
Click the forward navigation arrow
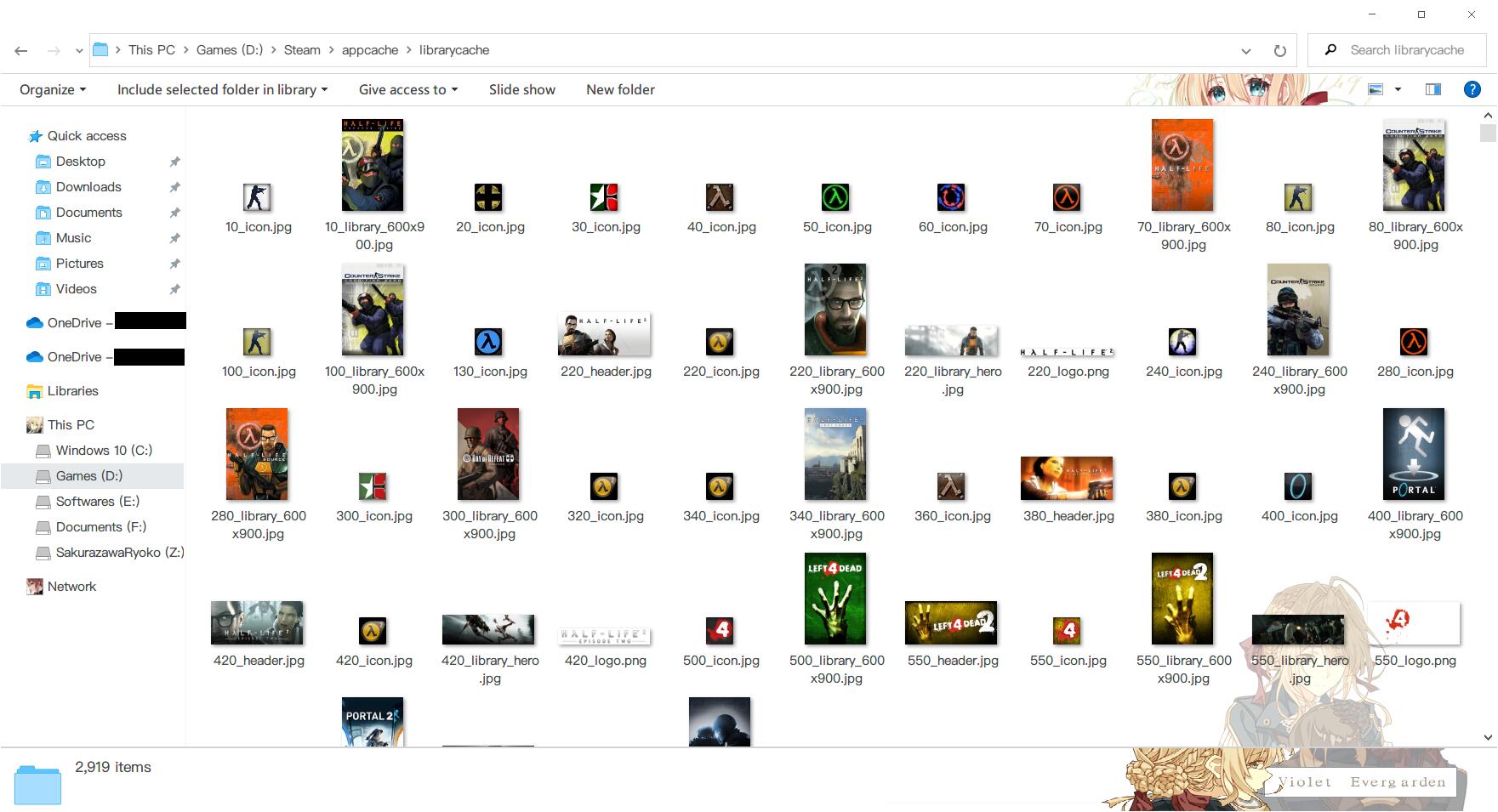(54, 51)
